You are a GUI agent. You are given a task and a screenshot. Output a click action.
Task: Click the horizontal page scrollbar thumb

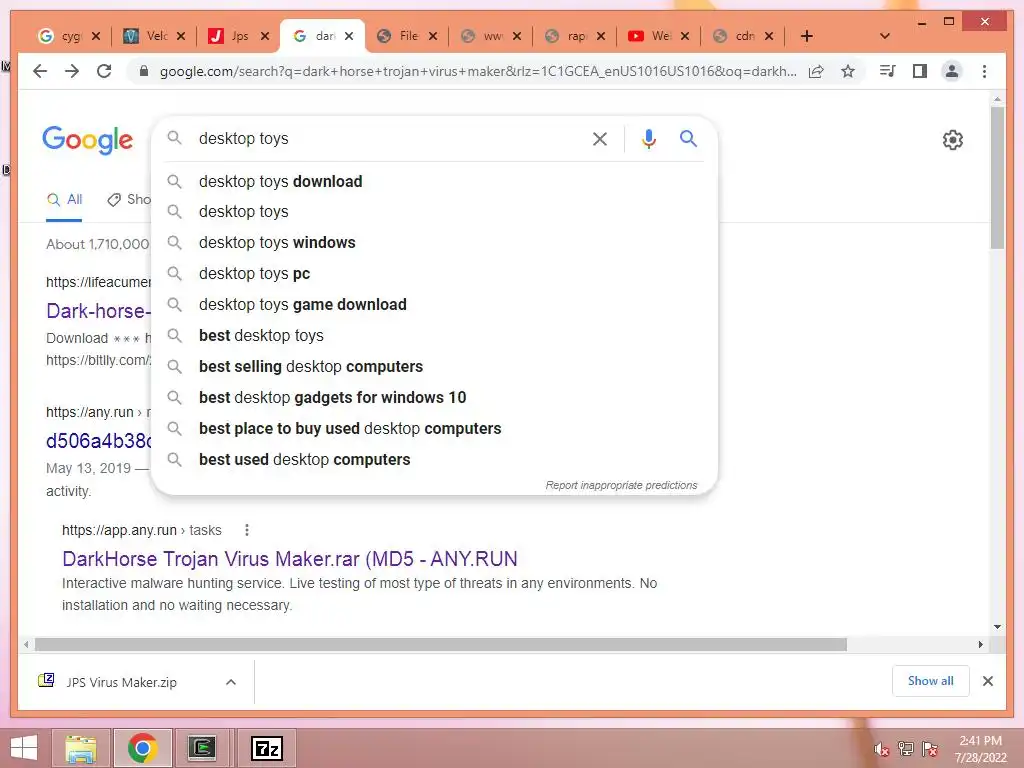click(441, 645)
